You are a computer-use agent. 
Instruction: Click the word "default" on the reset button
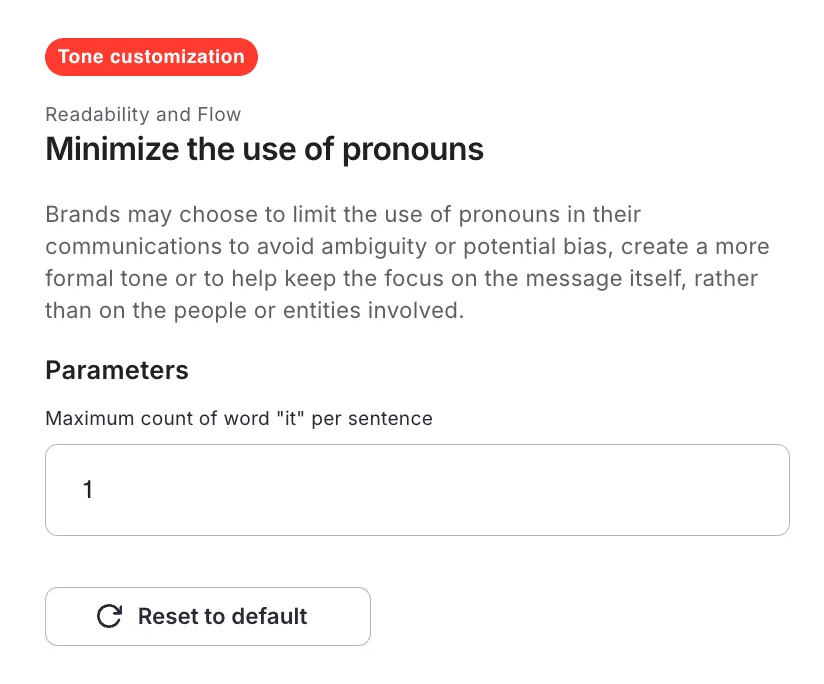270,616
